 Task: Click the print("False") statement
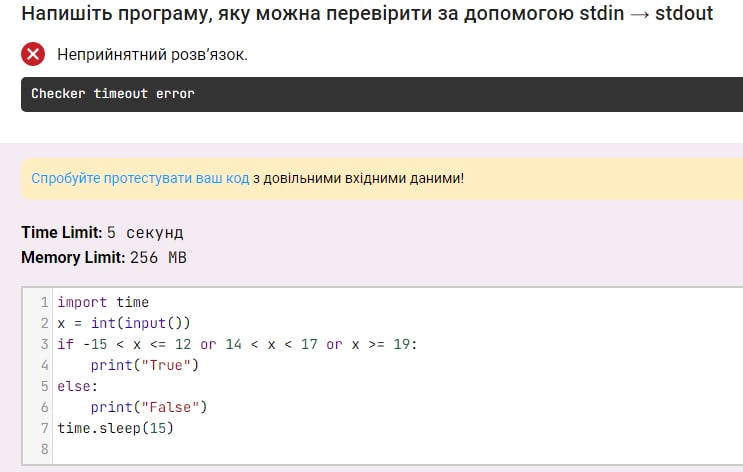coord(149,407)
